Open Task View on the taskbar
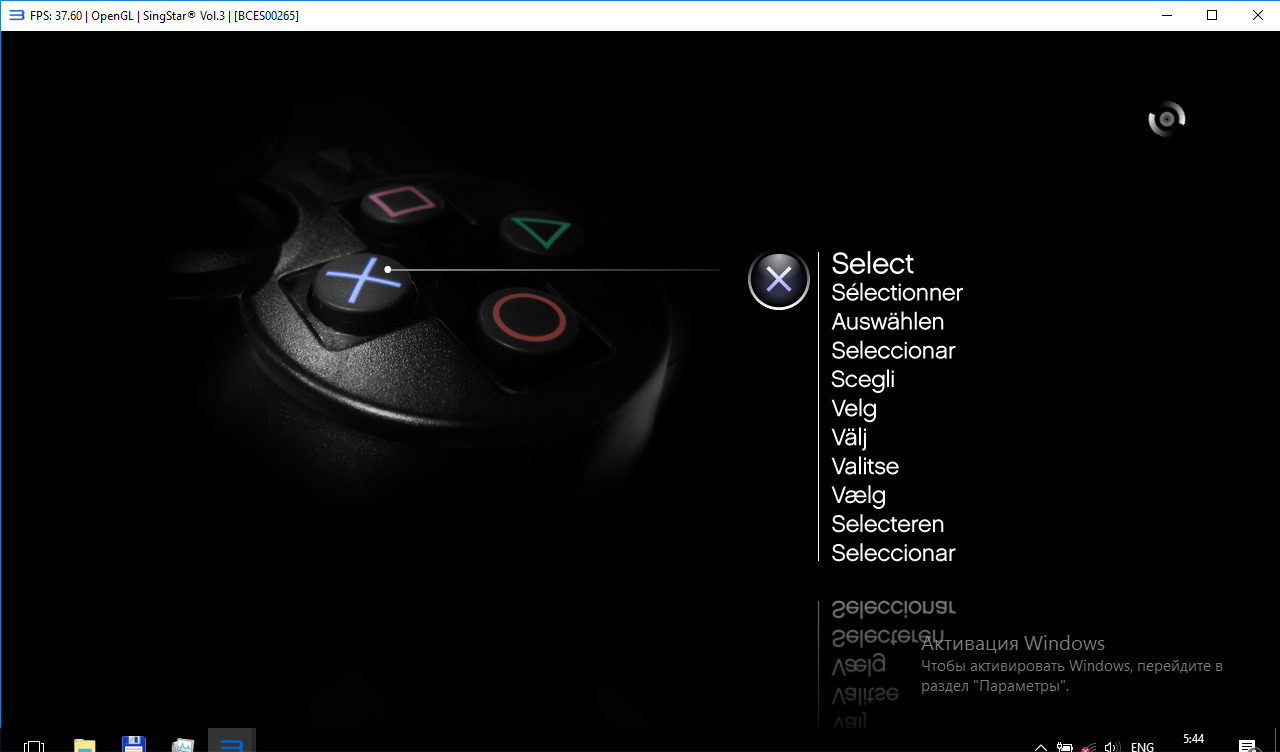The image size is (1280, 752). point(34,746)
